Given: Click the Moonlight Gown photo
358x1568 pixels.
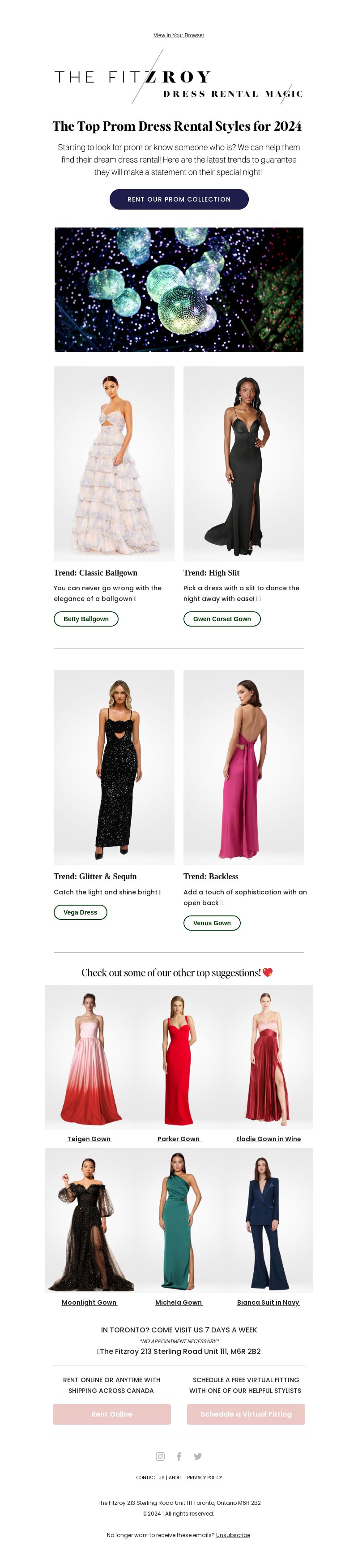Looking at the screenshot, I should (89, 1220).
